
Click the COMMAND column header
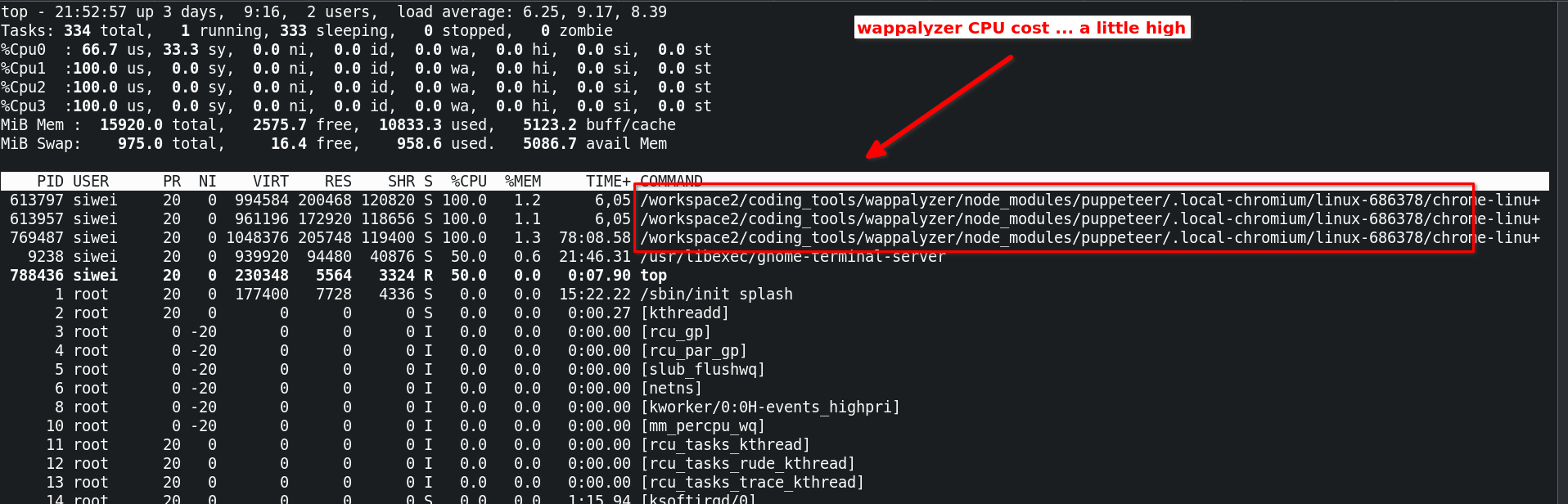(x=670, y=181)
